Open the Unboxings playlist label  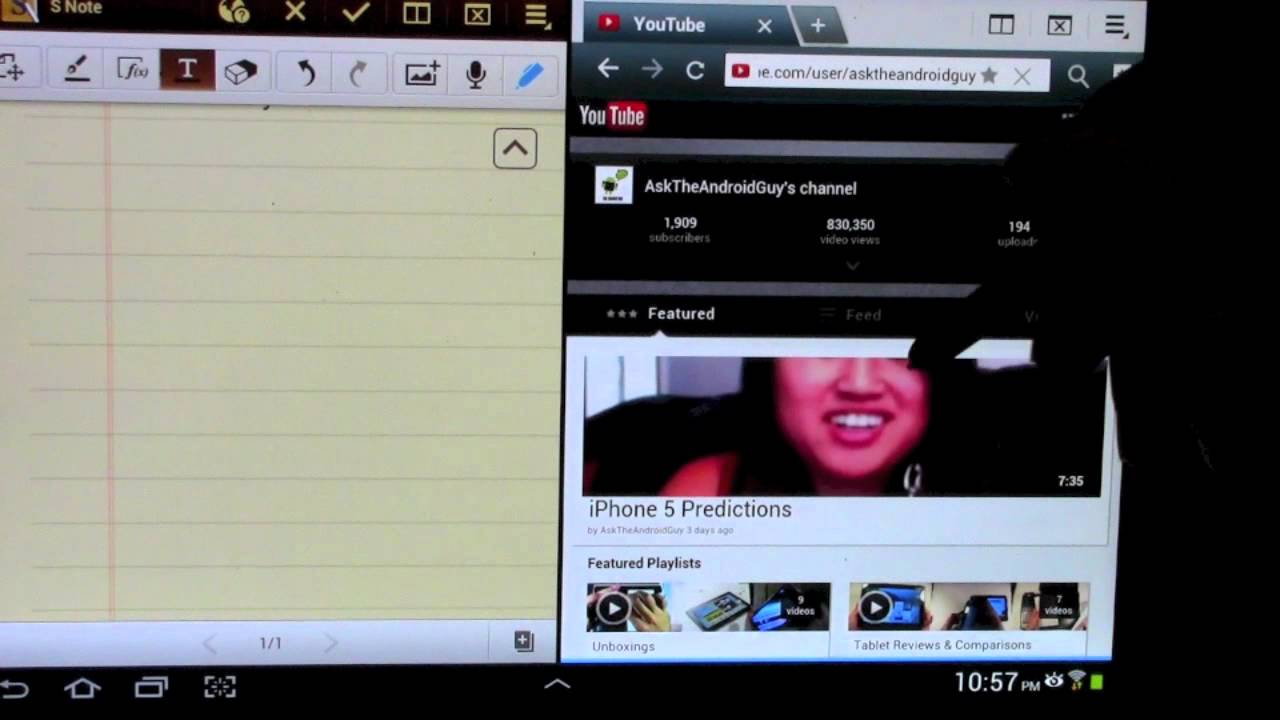click(x=623, y=646)
